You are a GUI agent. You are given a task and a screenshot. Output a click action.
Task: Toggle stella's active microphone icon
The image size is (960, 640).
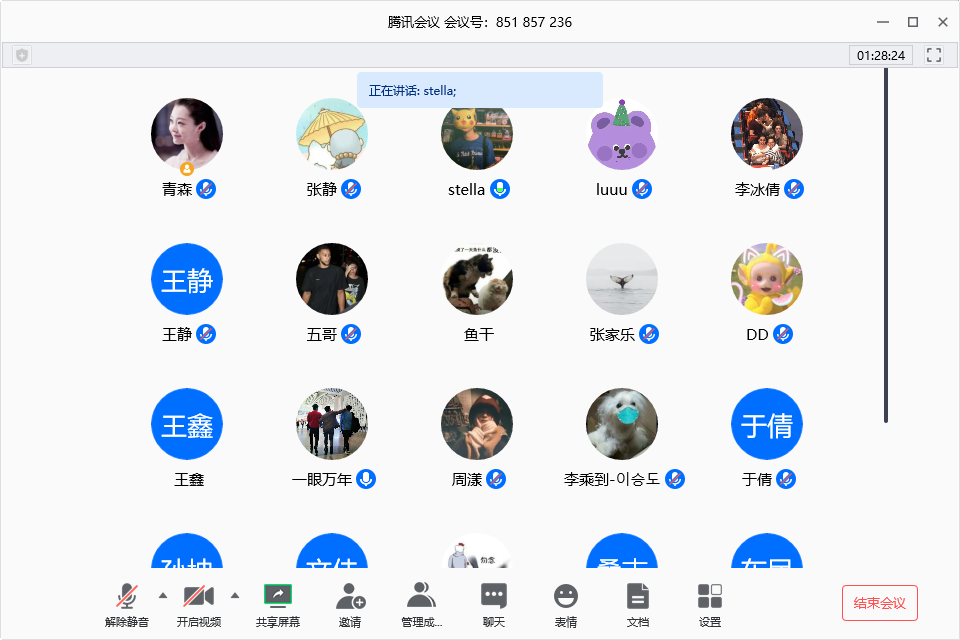tap(500, 189)
